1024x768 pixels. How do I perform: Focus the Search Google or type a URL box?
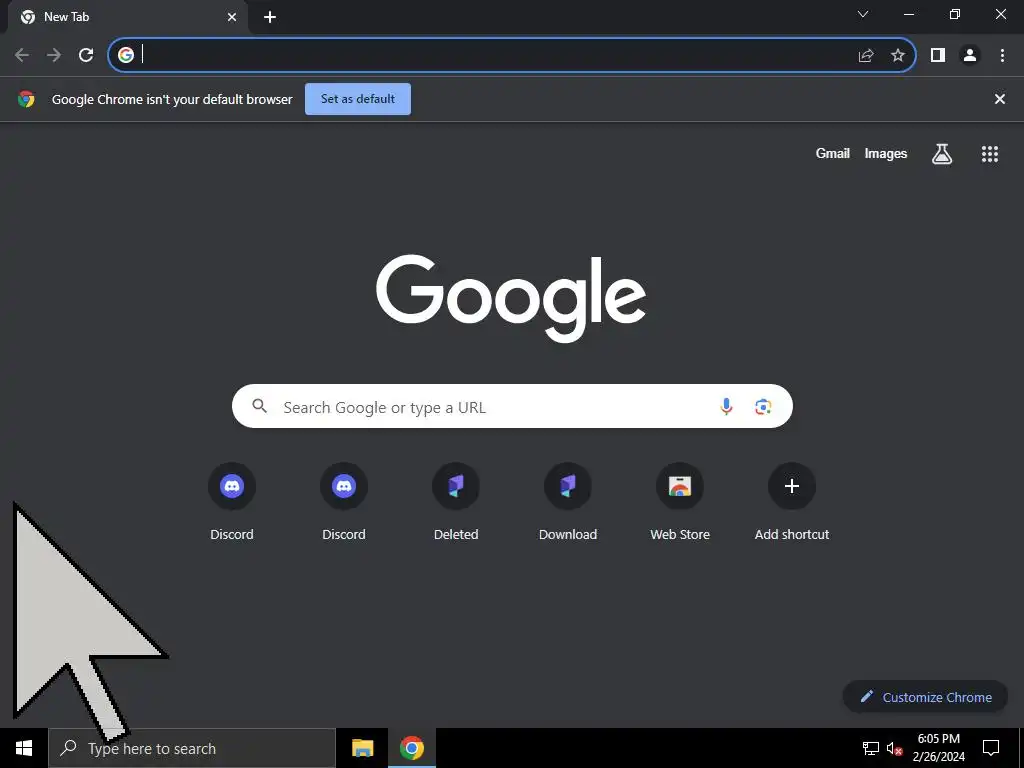click(512, 406)
